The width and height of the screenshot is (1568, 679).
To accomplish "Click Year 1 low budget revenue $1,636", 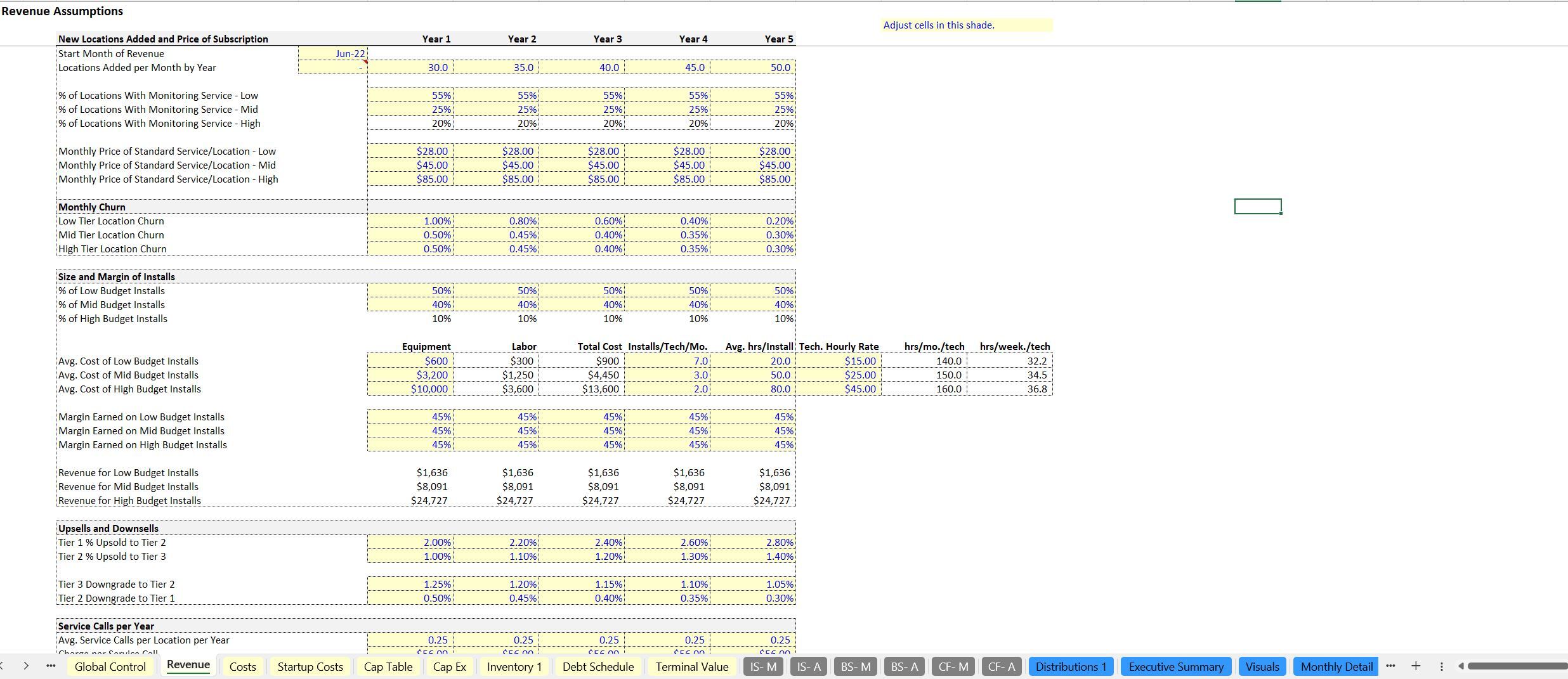I will pyautogui.click(x=410, y=472).
